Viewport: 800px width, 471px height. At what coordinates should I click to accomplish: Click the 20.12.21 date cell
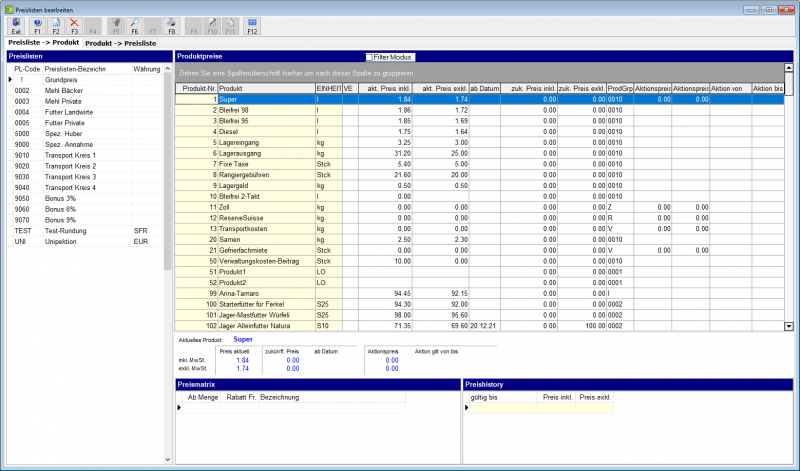485,326
